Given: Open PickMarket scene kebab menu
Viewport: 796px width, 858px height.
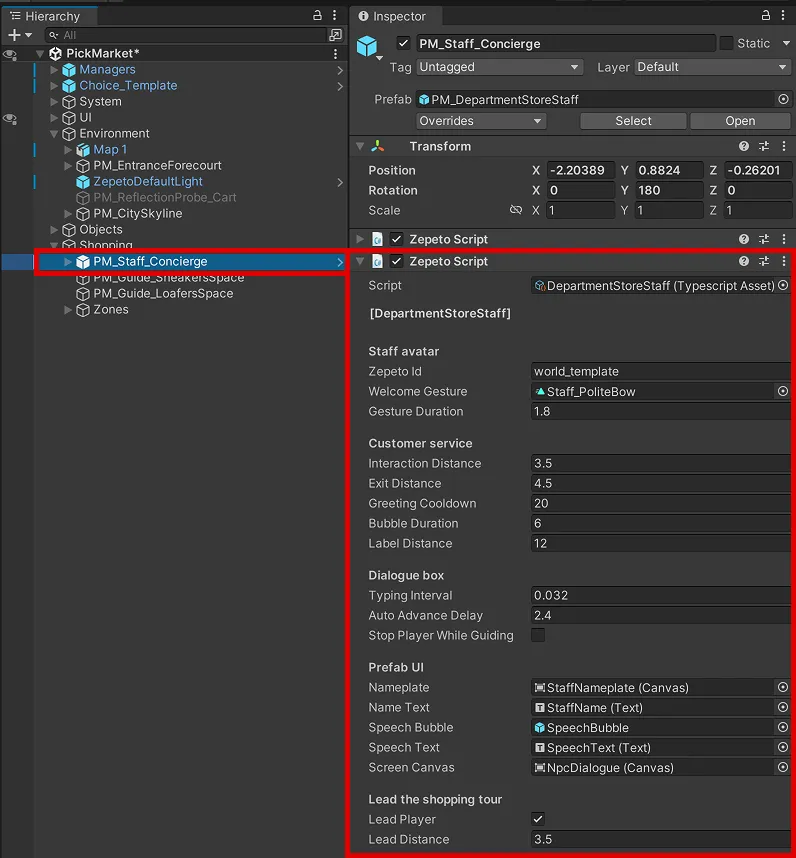Looking at the screenshot, I should [335, 54].
